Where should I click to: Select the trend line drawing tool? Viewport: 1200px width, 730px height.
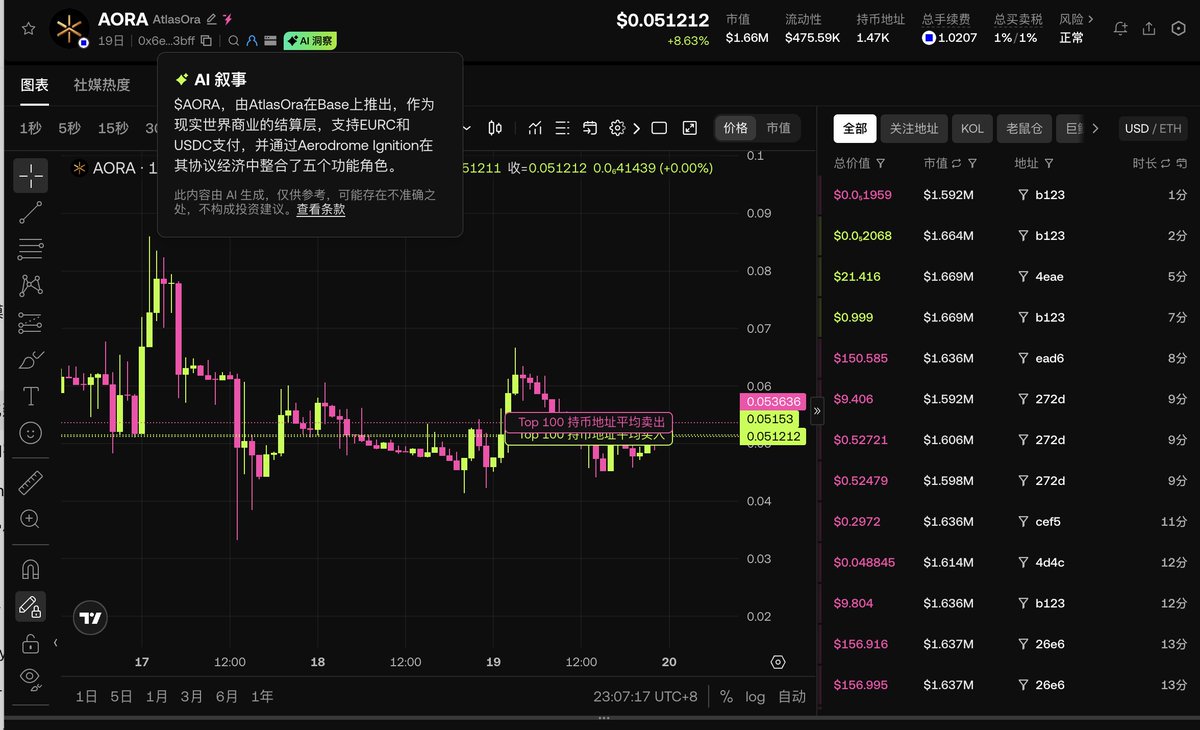click(x=30, y=211)
